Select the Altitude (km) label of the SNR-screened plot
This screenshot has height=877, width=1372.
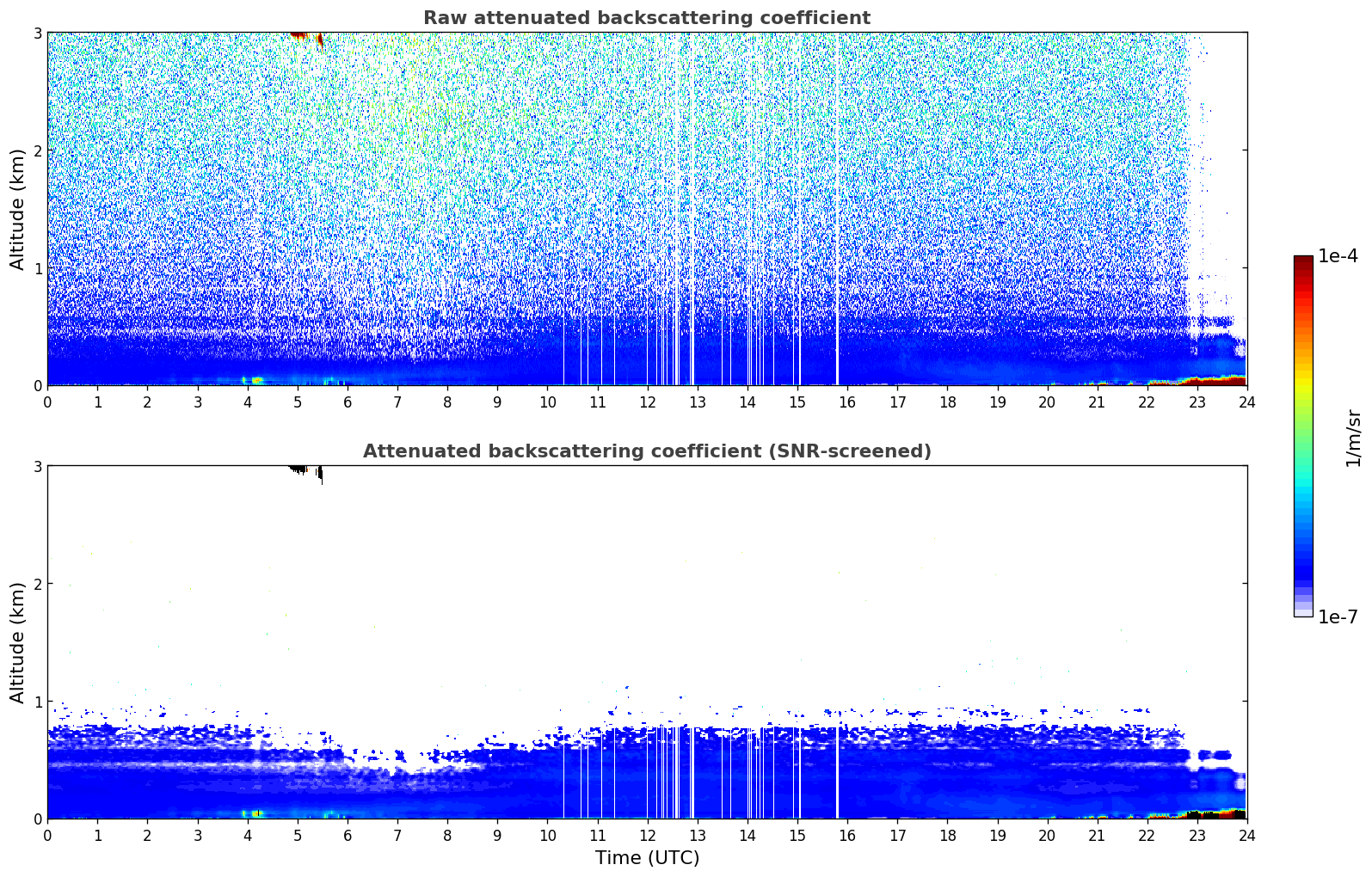(17, 642)
